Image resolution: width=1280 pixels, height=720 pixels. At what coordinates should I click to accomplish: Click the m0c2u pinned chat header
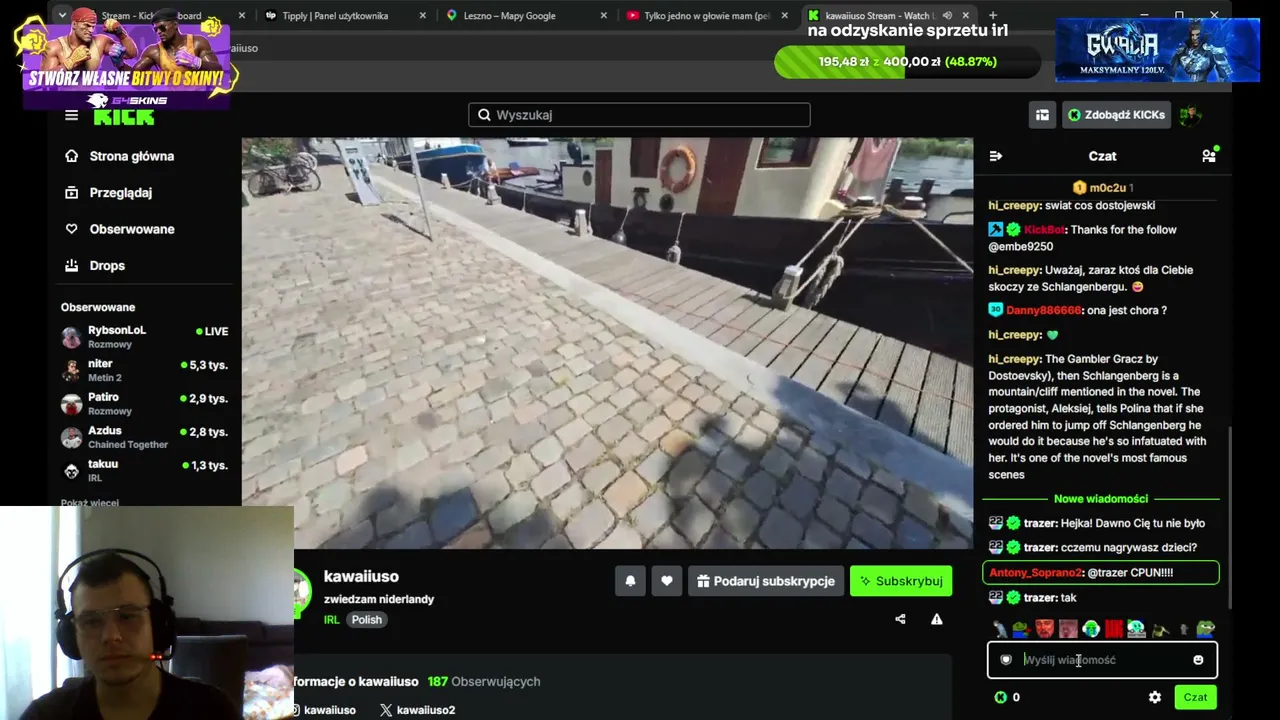[x=1102, y=188]
